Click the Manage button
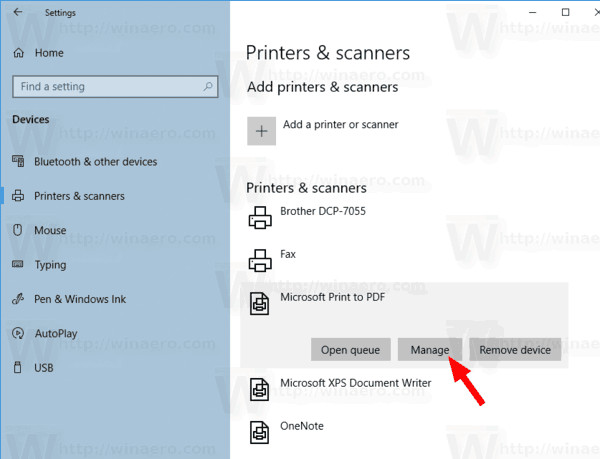600x459 pixels. click(x=430, y=350)
